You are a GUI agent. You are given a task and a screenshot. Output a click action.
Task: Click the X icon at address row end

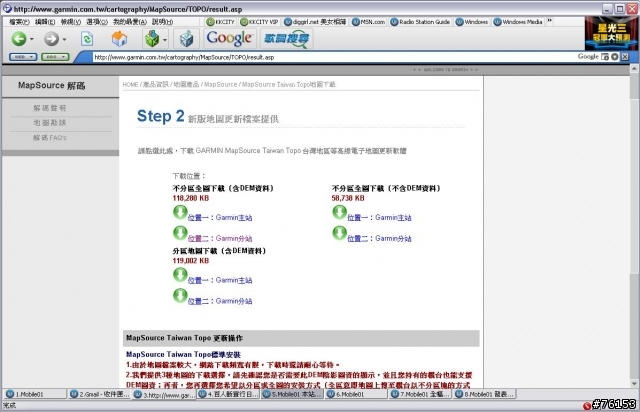click(625, 57)
